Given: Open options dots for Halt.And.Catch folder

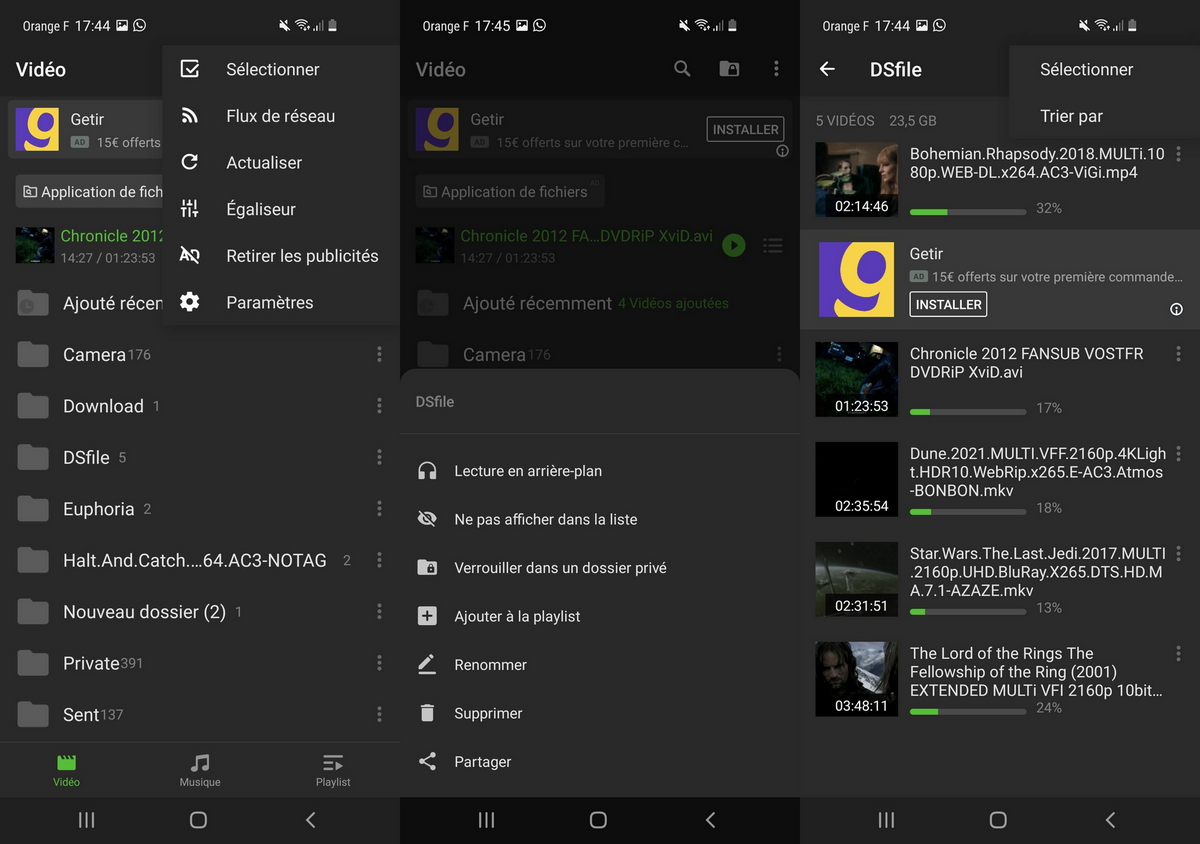Looking at the screenshot, I should [x=379, y=560].
